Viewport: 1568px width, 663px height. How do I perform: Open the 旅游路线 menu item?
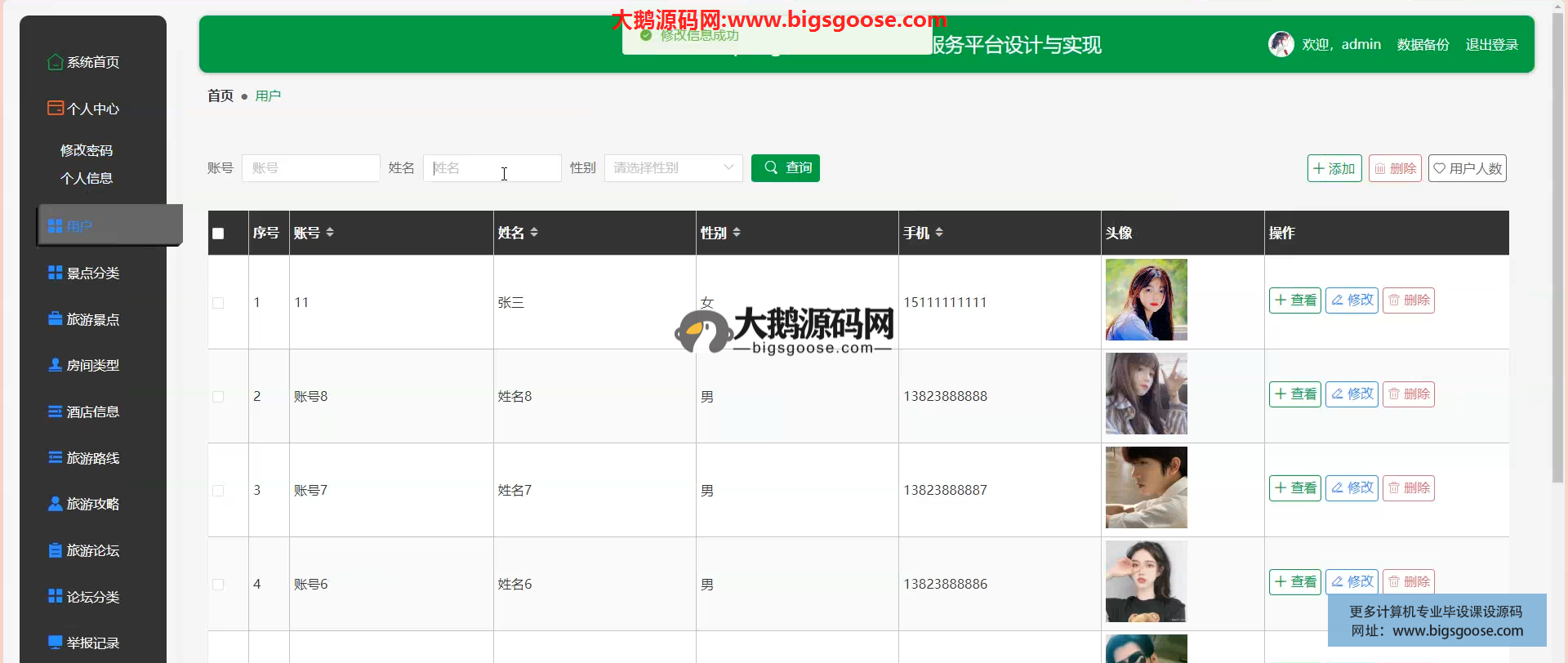coord(92,458)
